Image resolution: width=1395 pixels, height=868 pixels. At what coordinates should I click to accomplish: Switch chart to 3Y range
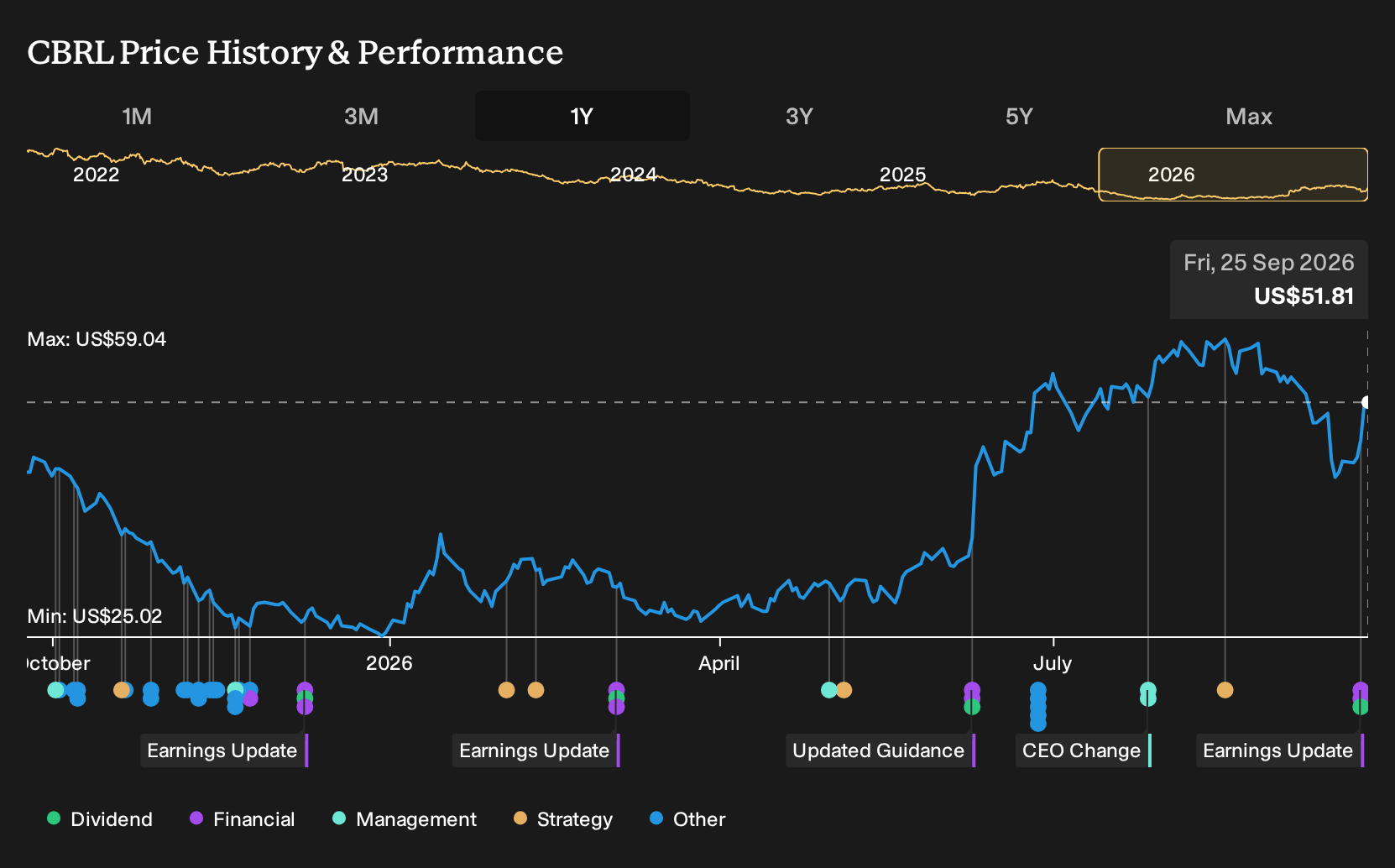[x=799, y=116]
